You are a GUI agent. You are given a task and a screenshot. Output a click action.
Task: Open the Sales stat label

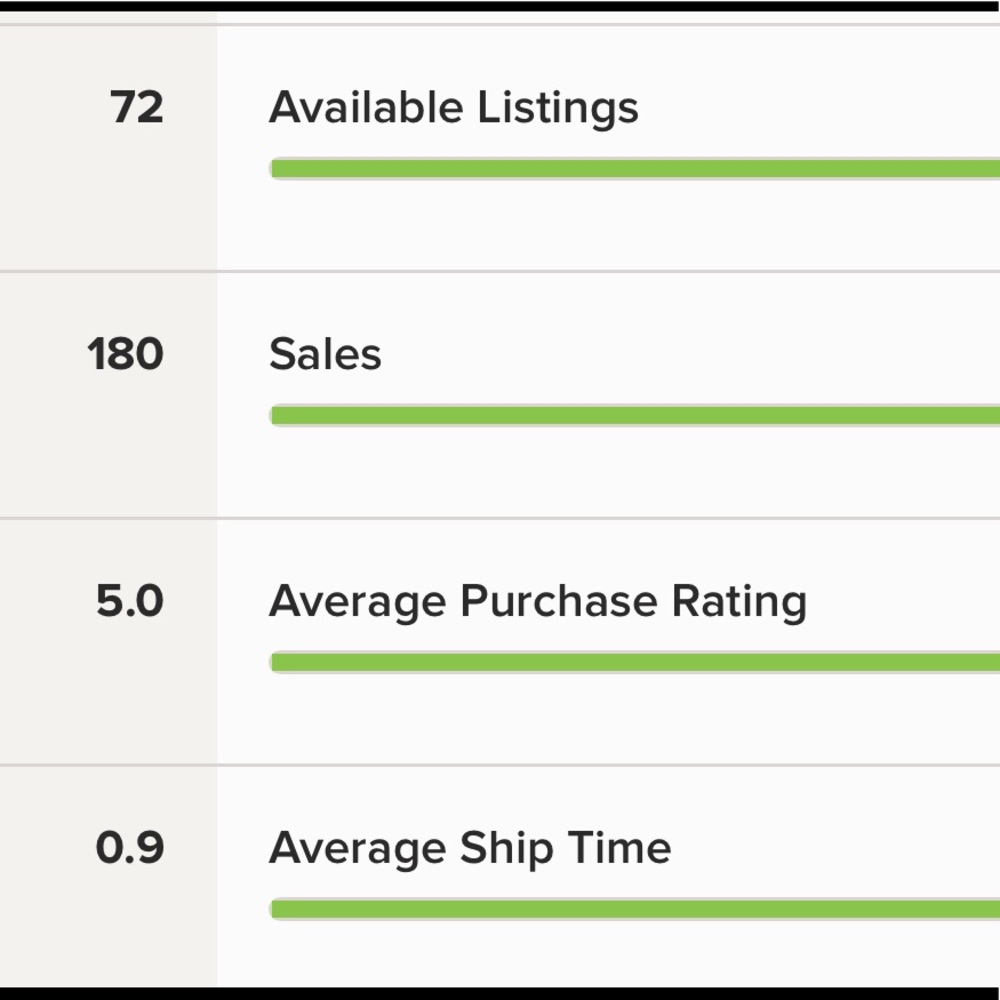325,355
